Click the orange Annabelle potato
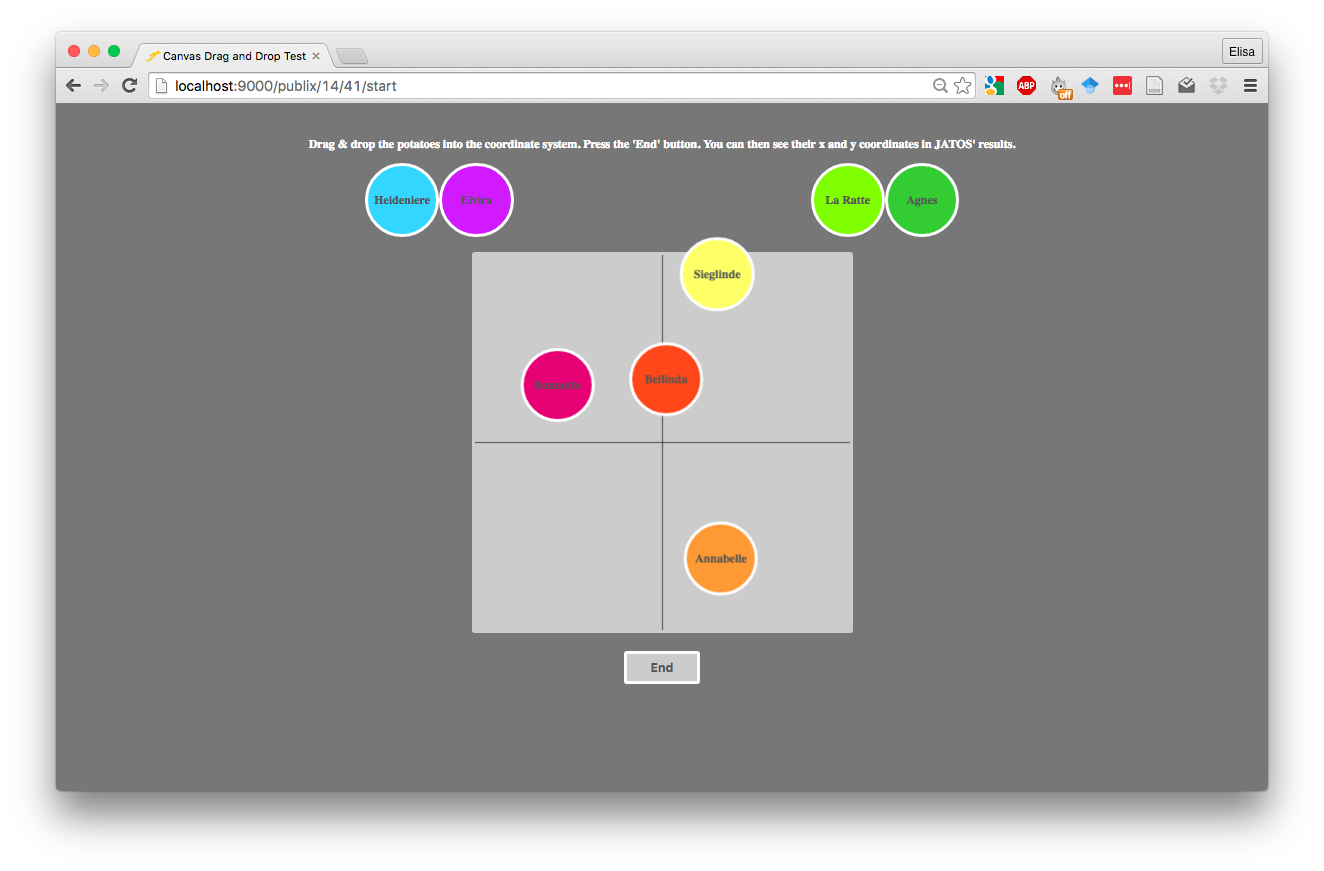The image size is (1324, 871). tap(721, 558)
